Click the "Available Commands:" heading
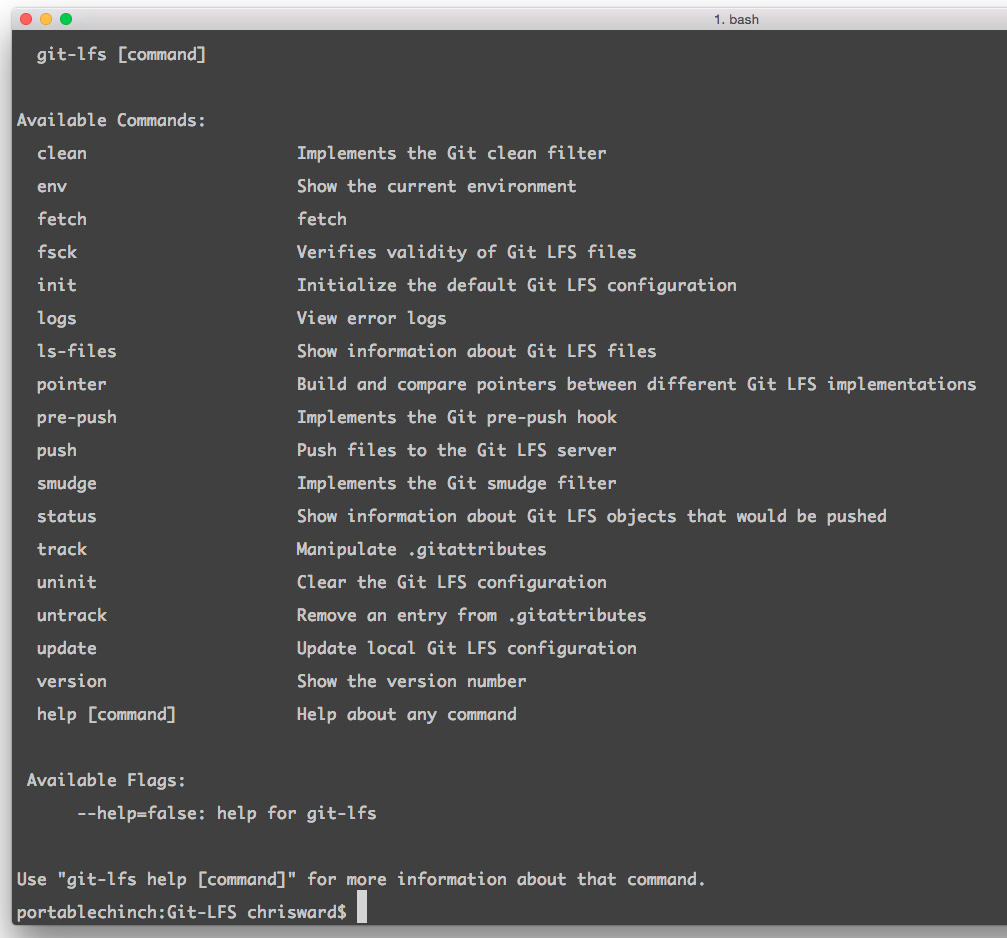Viewport: 1007px width, 938px height. [x=111, y=120]
